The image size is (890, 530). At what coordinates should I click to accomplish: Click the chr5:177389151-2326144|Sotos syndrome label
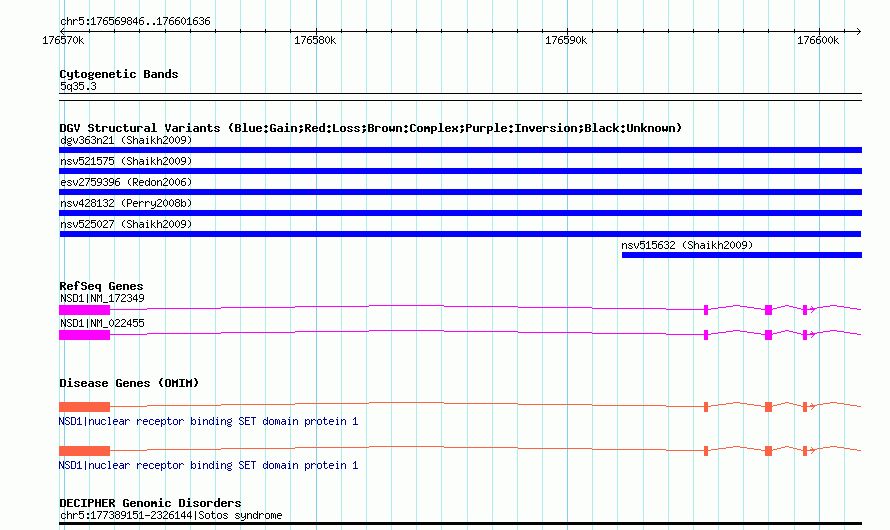coord(171,515)
